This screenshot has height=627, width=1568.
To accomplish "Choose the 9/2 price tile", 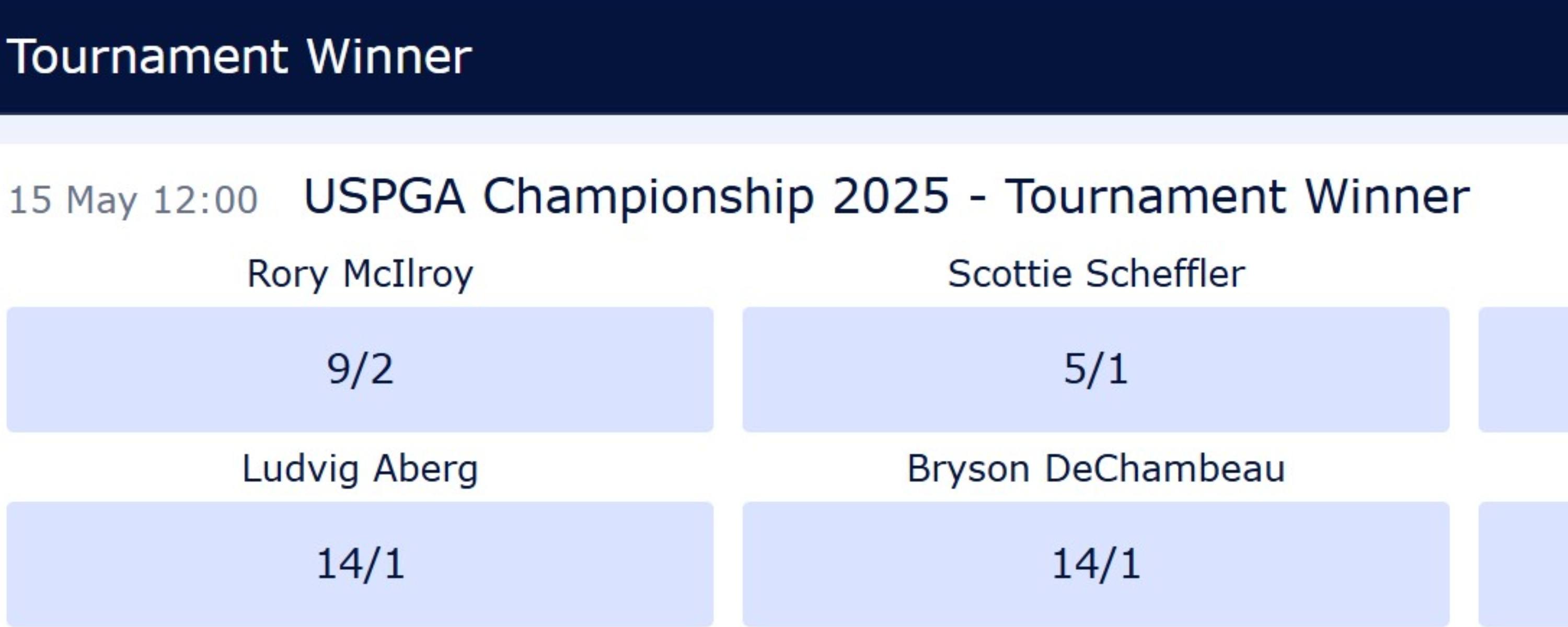I will click(360, 369).
